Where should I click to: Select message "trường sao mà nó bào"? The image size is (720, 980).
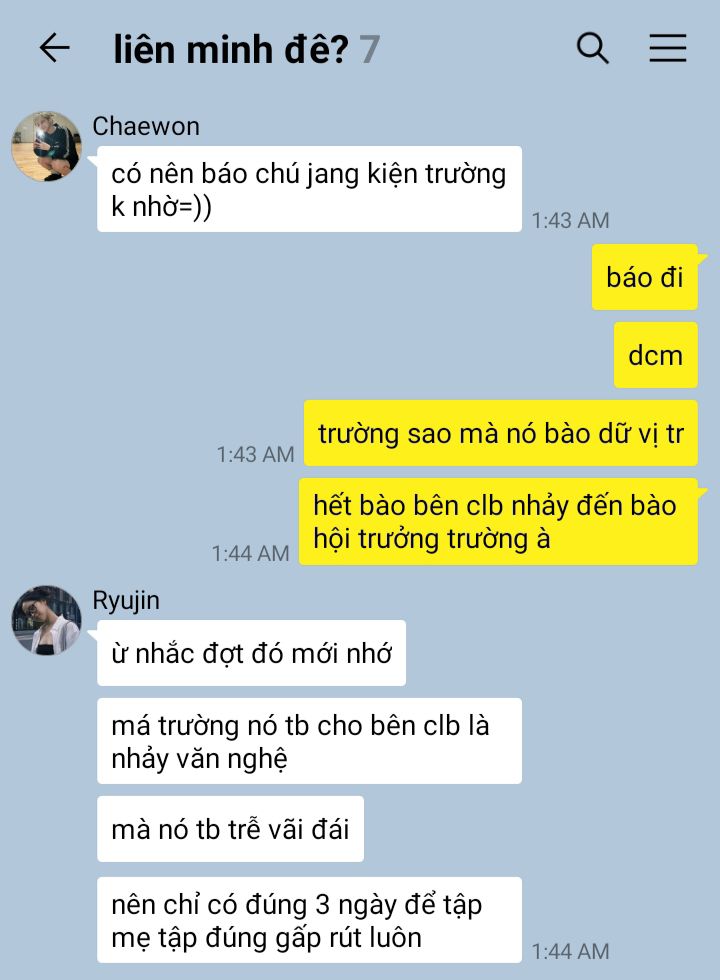501,433
